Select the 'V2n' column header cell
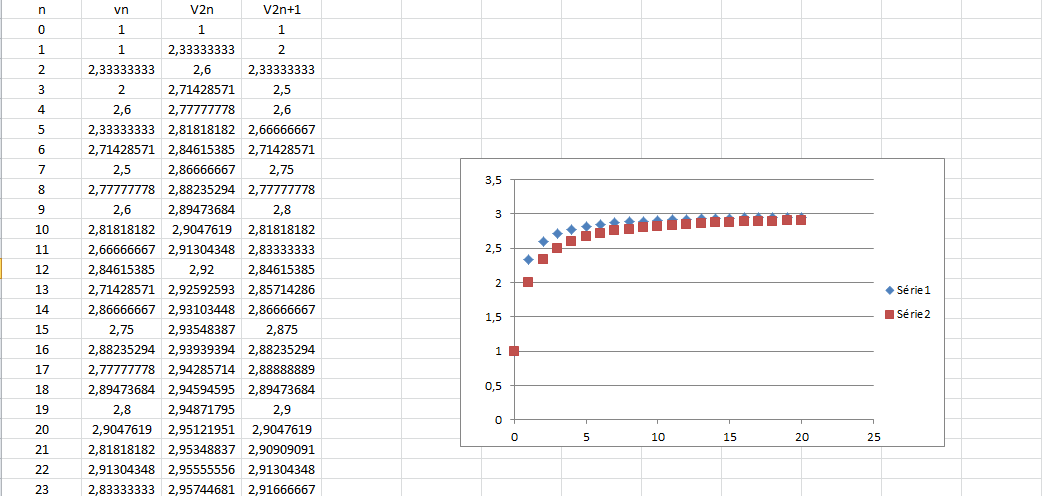 click(201, 10)
